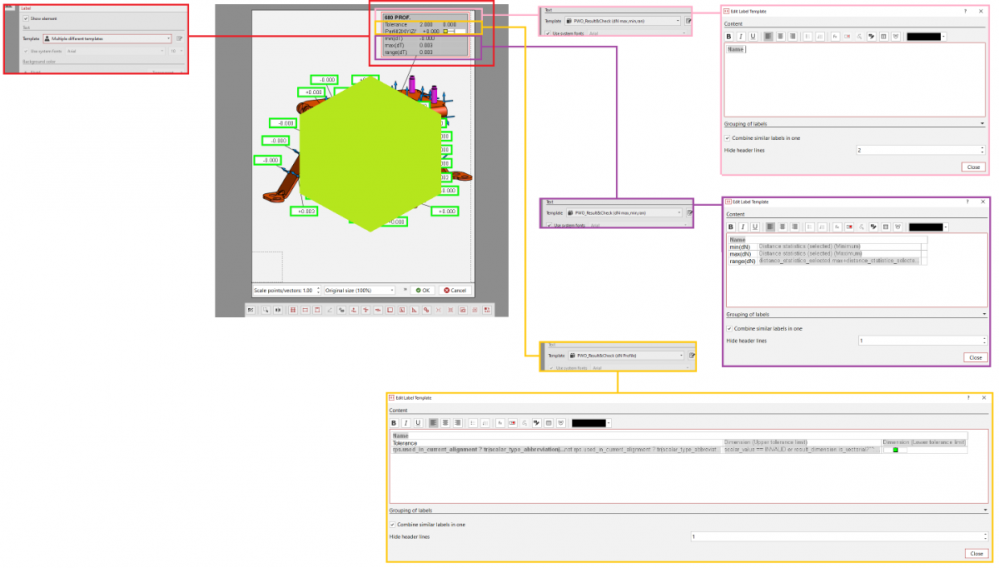Toggle Underline in the yellow Edit Label Template dialog
Screen dimensions: 999x568
tap(417, 423)
